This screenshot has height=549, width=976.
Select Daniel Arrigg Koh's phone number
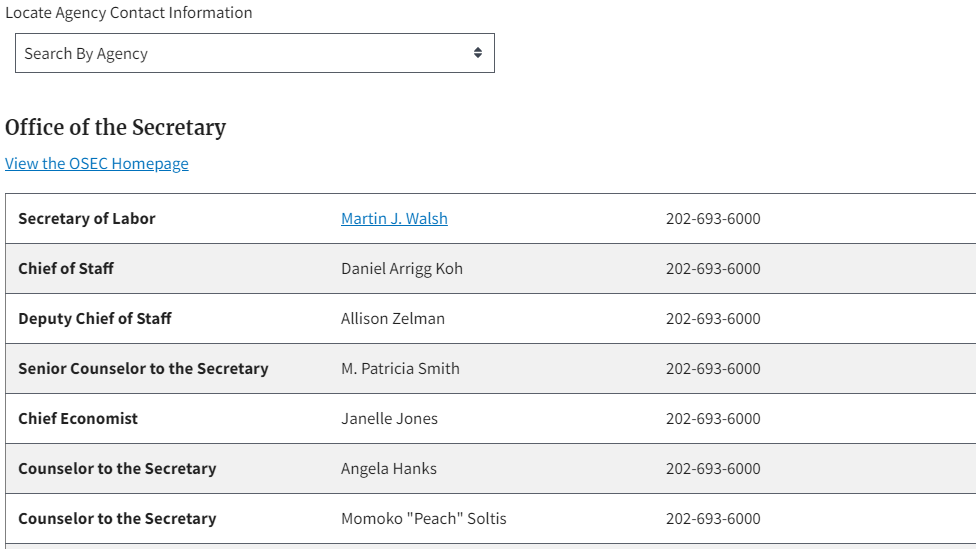point(713,268)
